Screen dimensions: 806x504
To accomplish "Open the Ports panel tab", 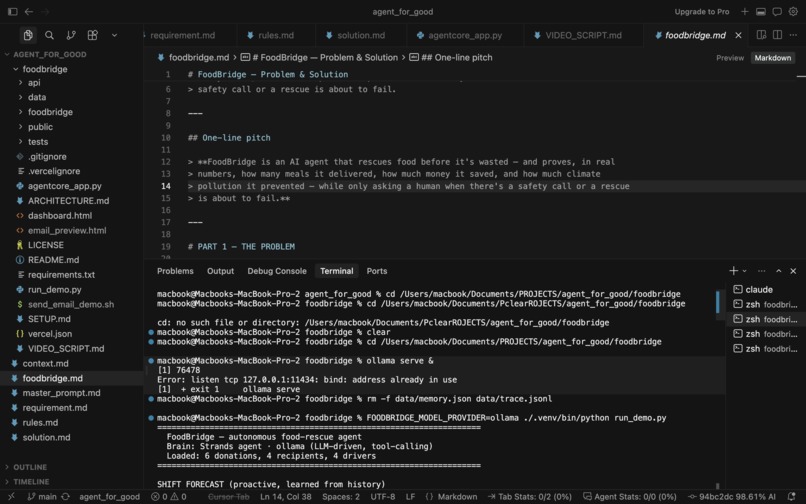I will pos(377,271).
